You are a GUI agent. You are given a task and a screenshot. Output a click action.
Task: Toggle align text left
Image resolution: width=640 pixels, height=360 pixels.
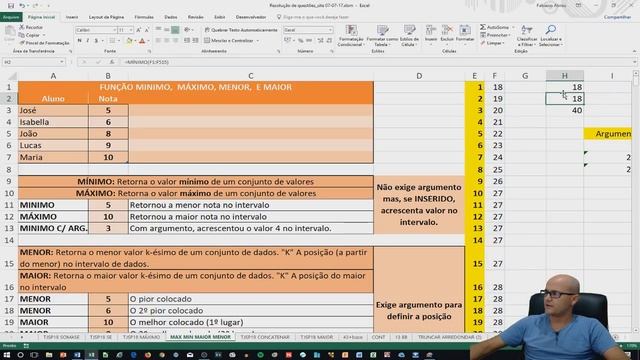pos(158,40)
